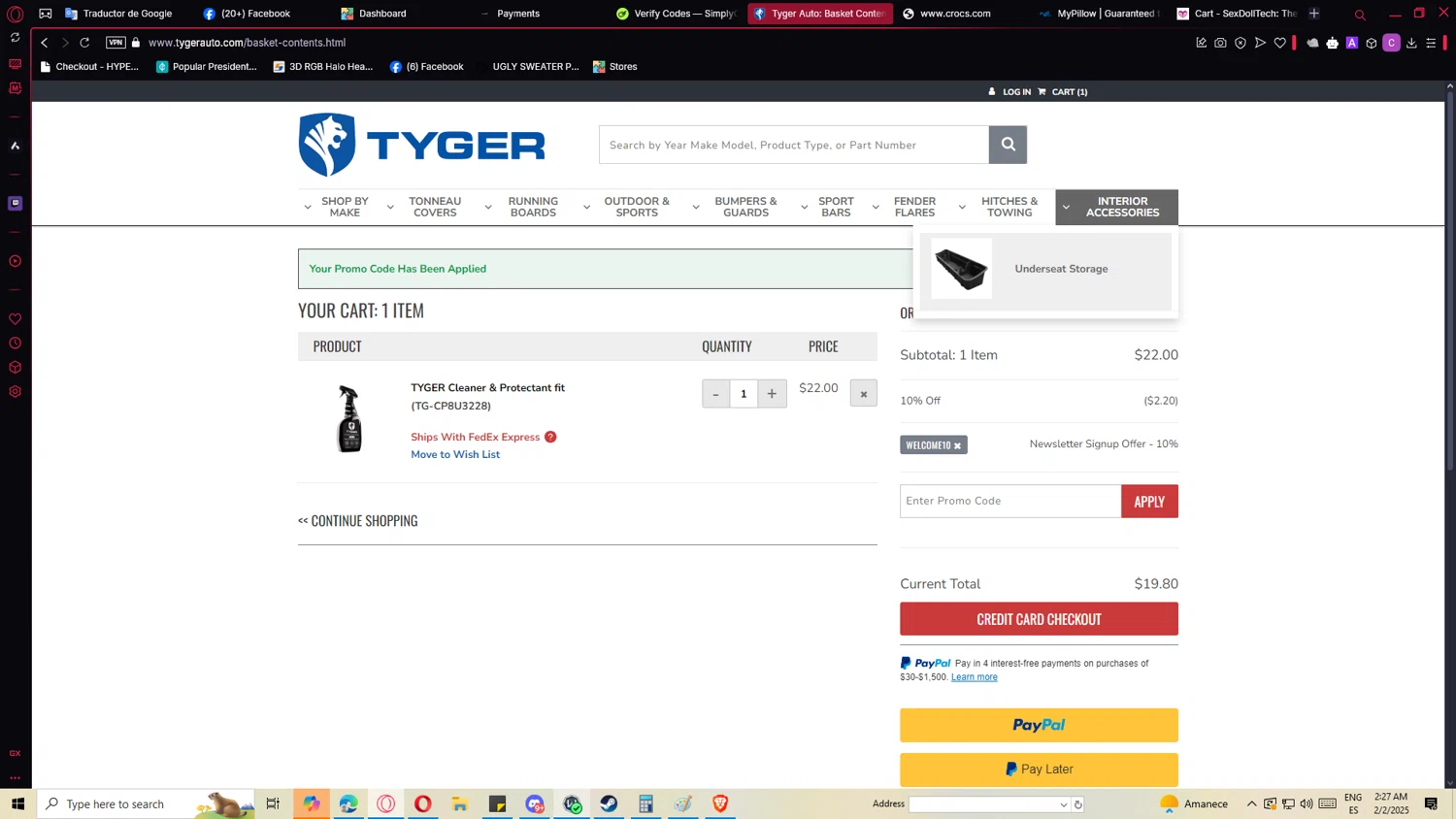Click the Underseat Storage thumbnail image
This screenshot has height=819, width=1456.
click(961, 269)
